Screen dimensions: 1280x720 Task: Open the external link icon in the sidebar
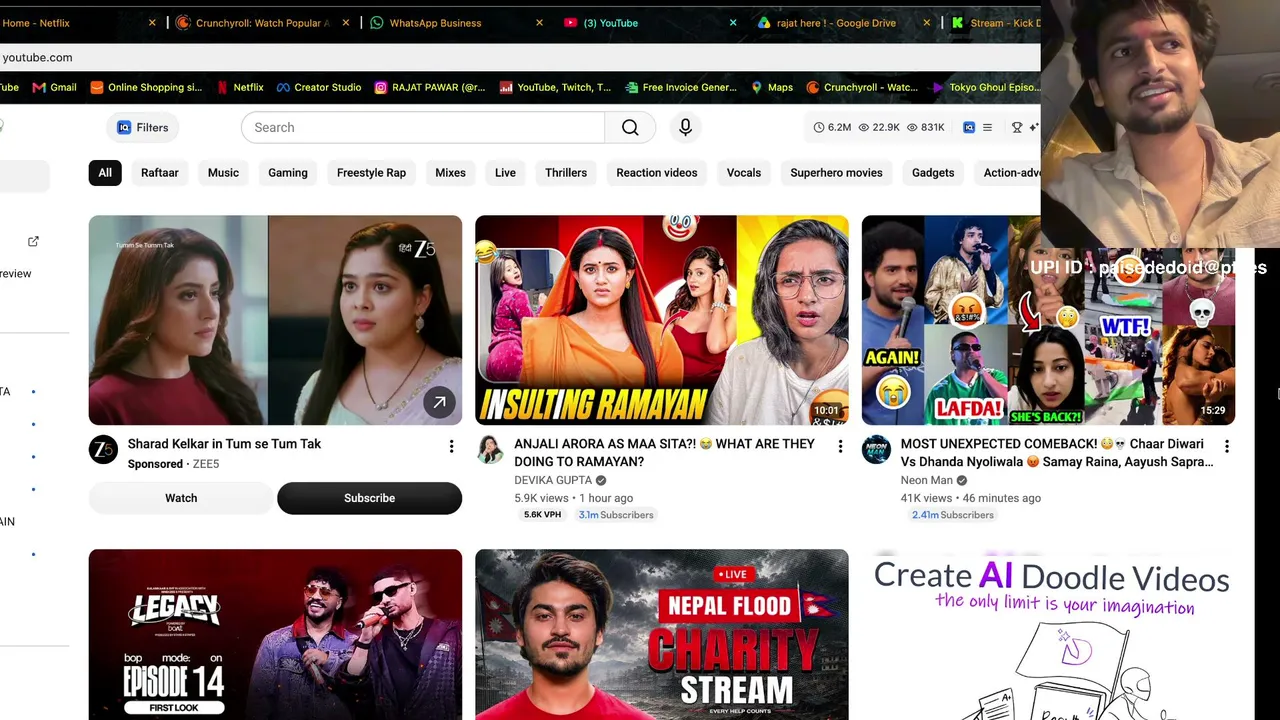(33, 241)
